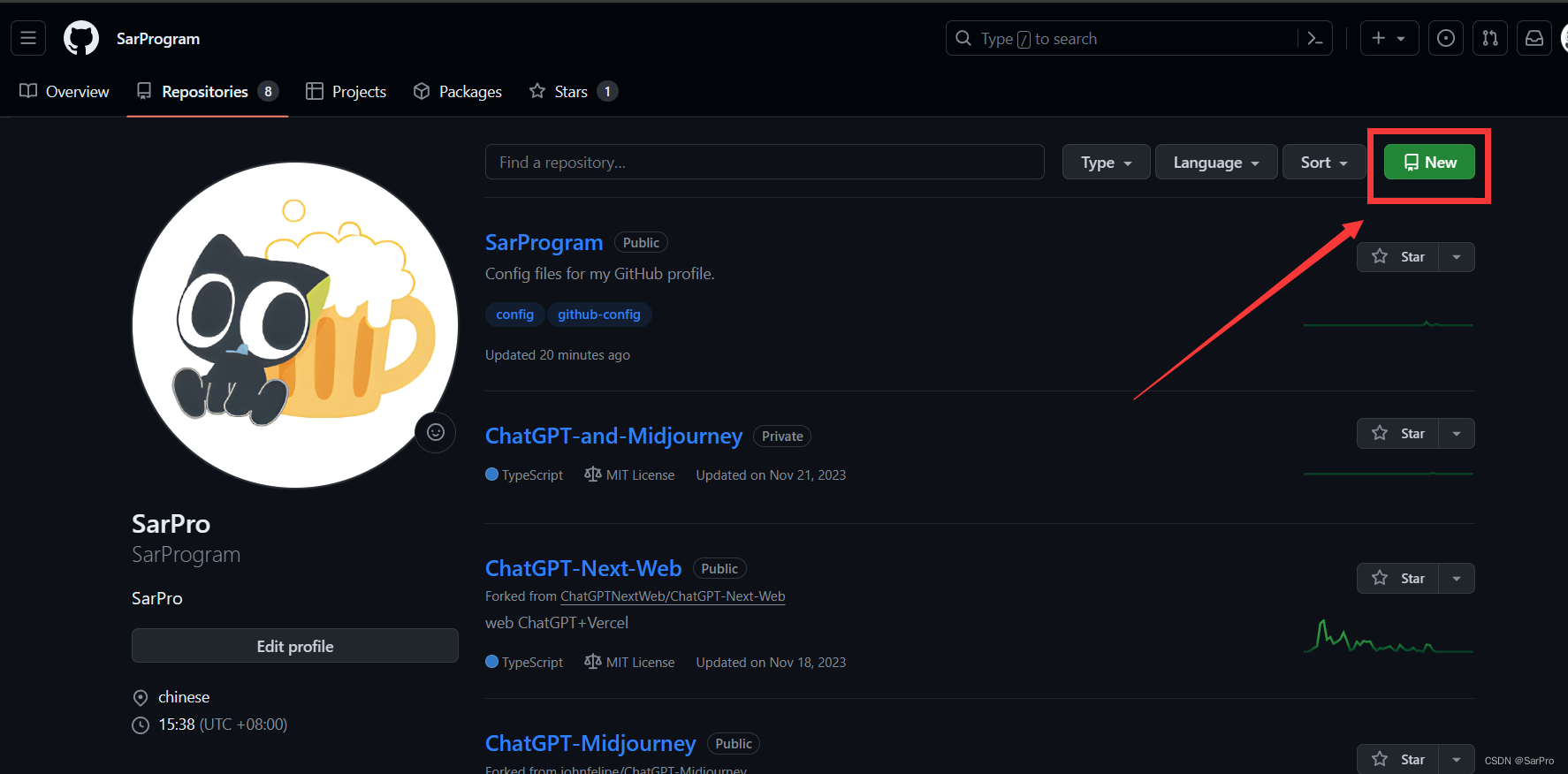Expand star lists dropdown for ChatGPT-and-Midjourney
Screen dimensions: 1568x774
point(1457,433)
